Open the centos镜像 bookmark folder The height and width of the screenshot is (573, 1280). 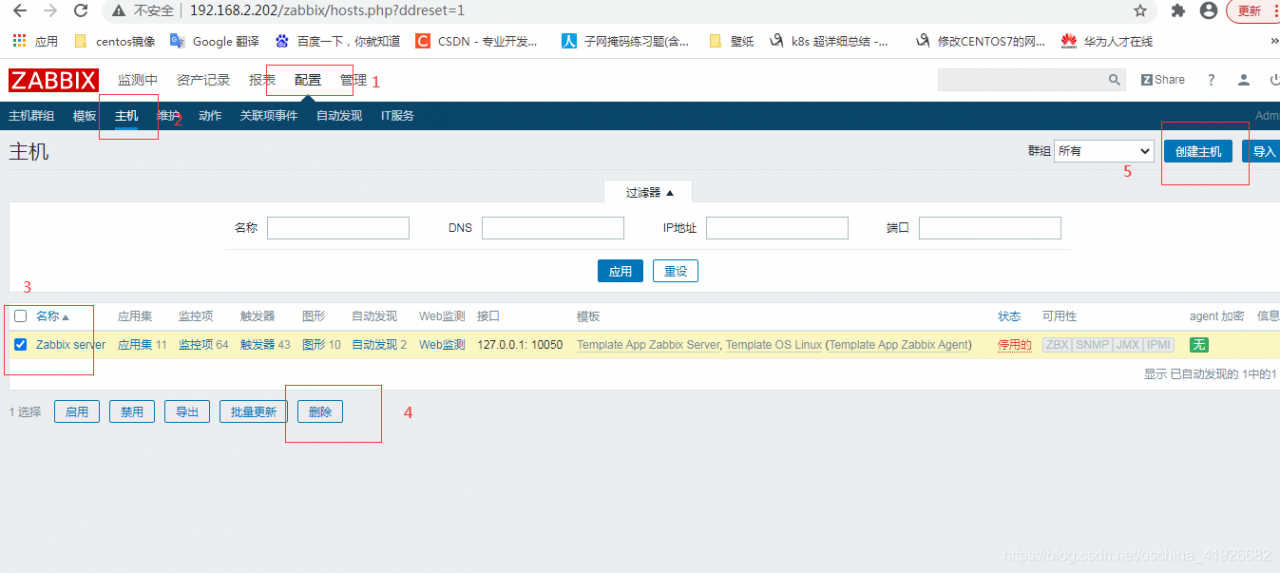coord(114,41)
